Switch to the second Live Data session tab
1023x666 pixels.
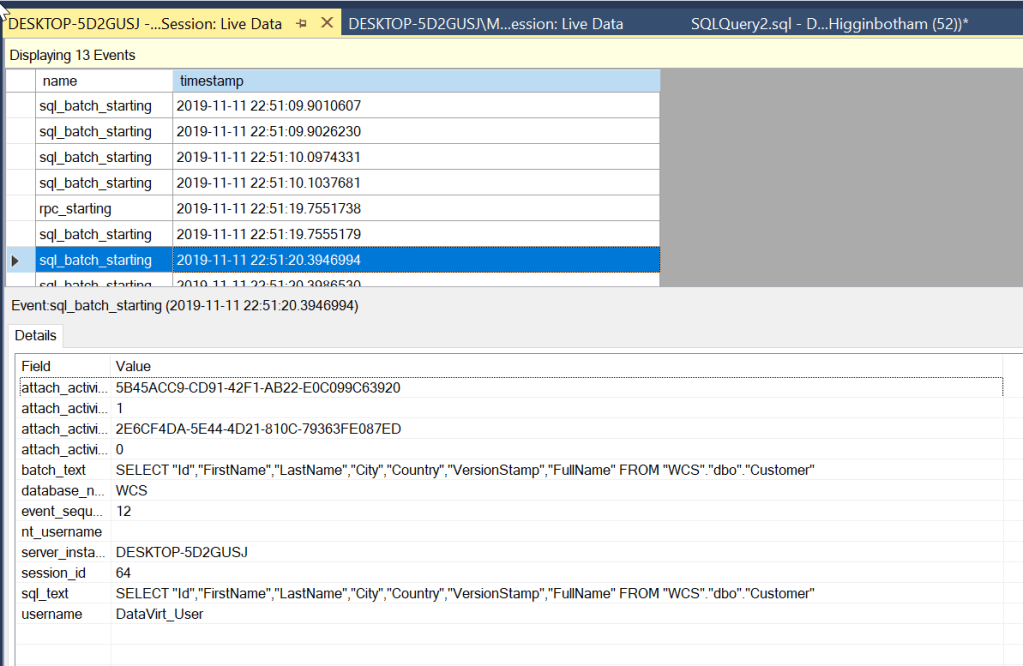(x=485, y=24)
